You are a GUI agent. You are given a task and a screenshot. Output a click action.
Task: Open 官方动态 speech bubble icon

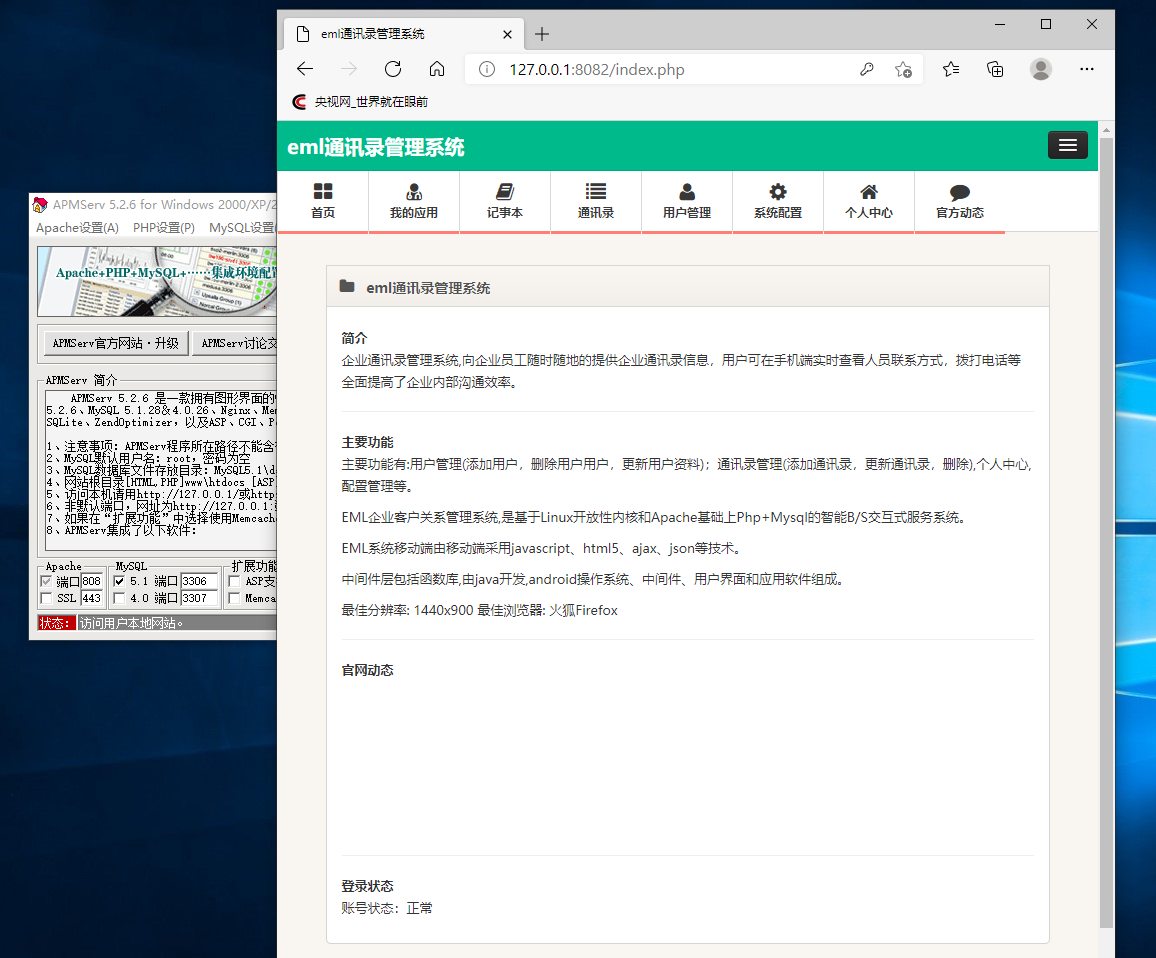[960, 192]
